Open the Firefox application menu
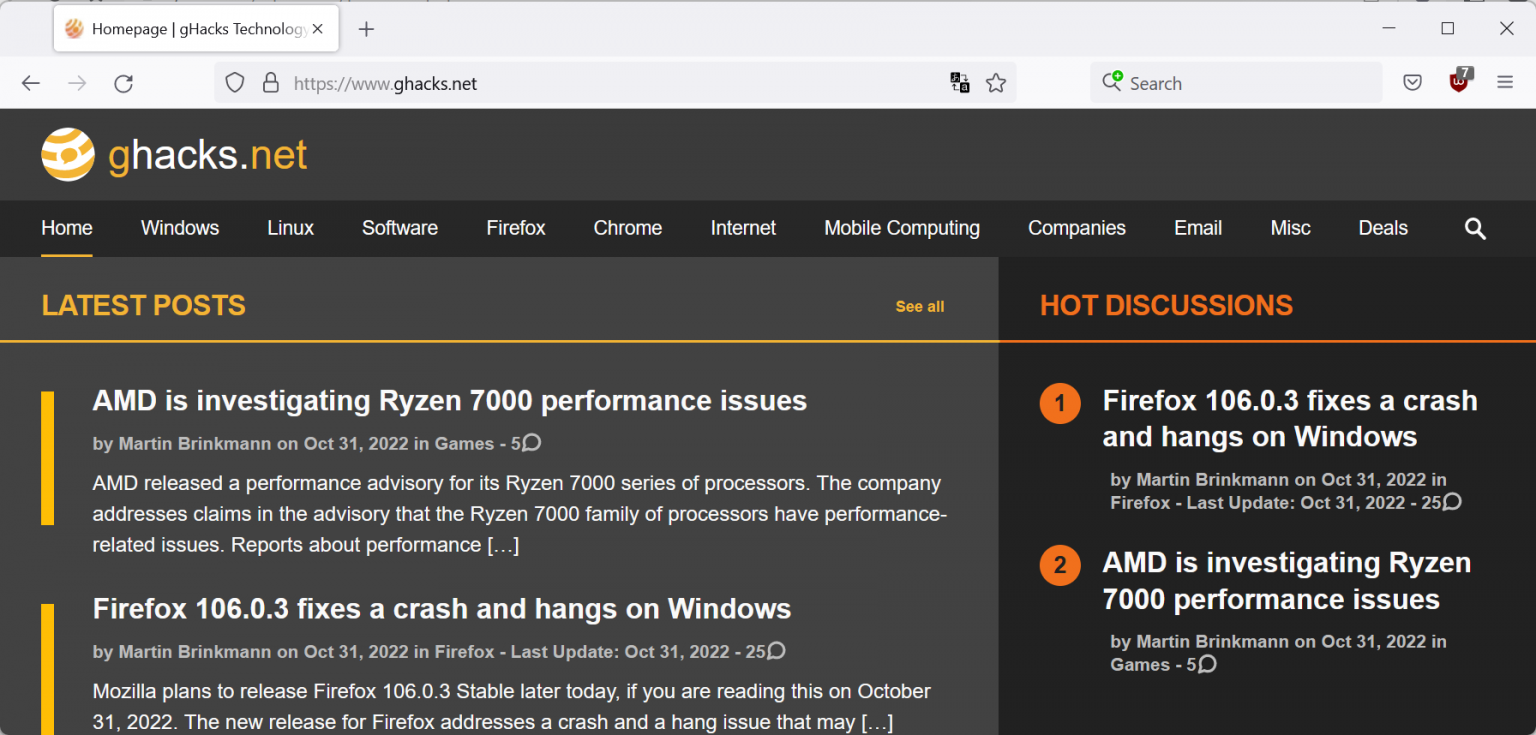Image resolution: width=1536 pixels, height=735 pixels. click(1505, 83)
